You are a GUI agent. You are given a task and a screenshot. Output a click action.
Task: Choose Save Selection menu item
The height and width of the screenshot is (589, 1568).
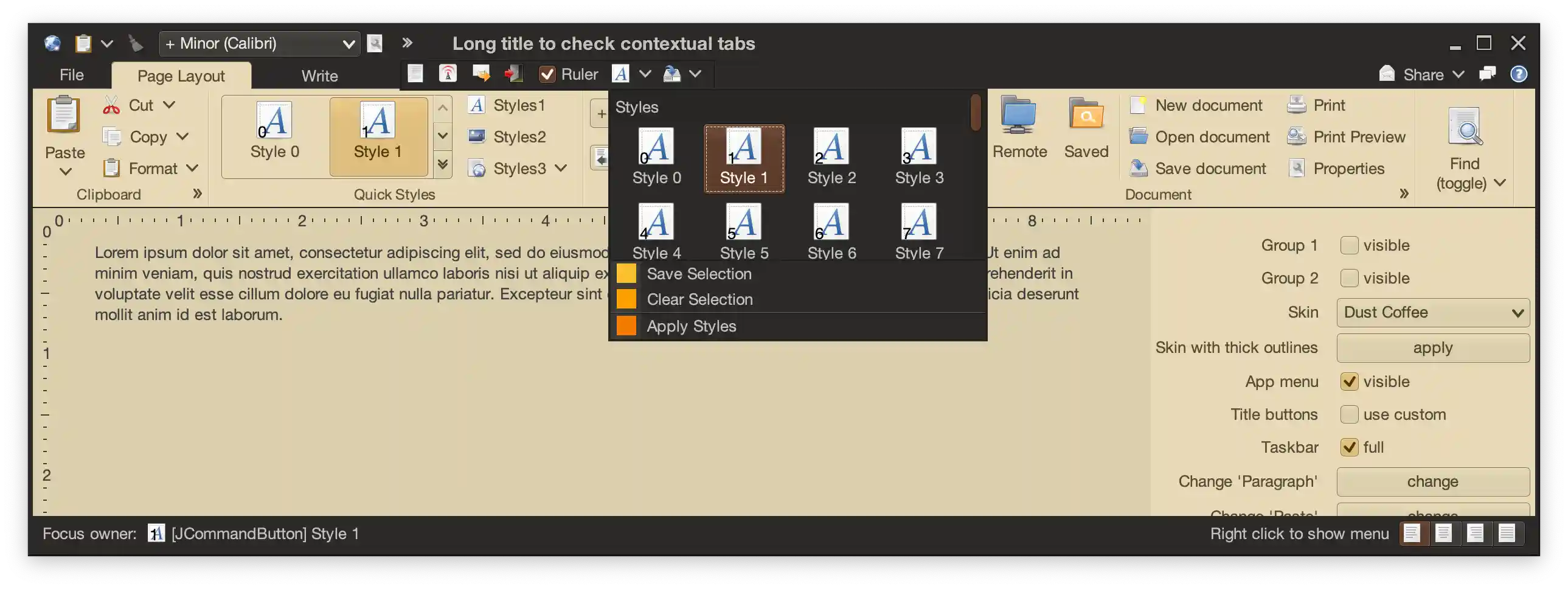click(x=797, y=274)
